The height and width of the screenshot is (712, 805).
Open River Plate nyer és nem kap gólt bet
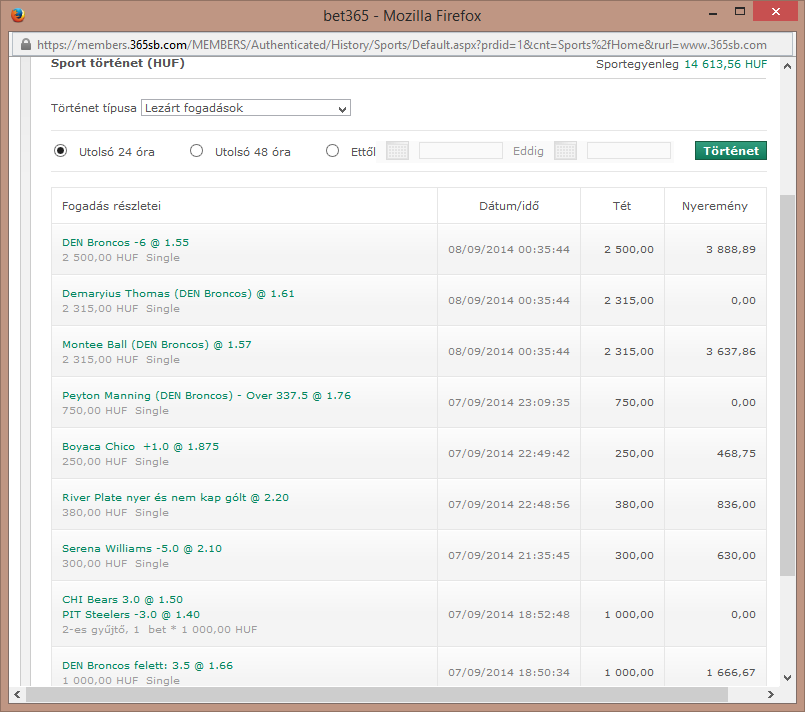pyautogui.click(x=175, y=497)
